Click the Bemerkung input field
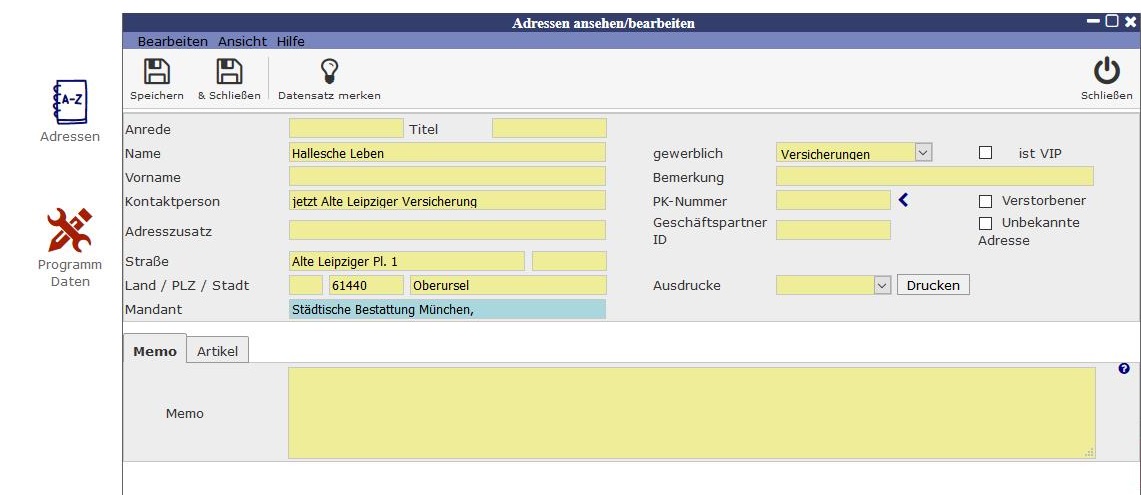 pos(934,177)
